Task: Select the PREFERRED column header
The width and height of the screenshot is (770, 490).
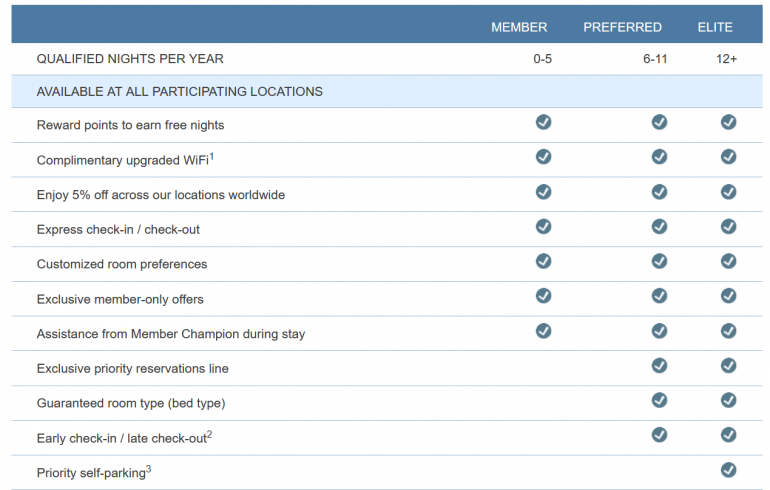Action: tap(622, 27)
